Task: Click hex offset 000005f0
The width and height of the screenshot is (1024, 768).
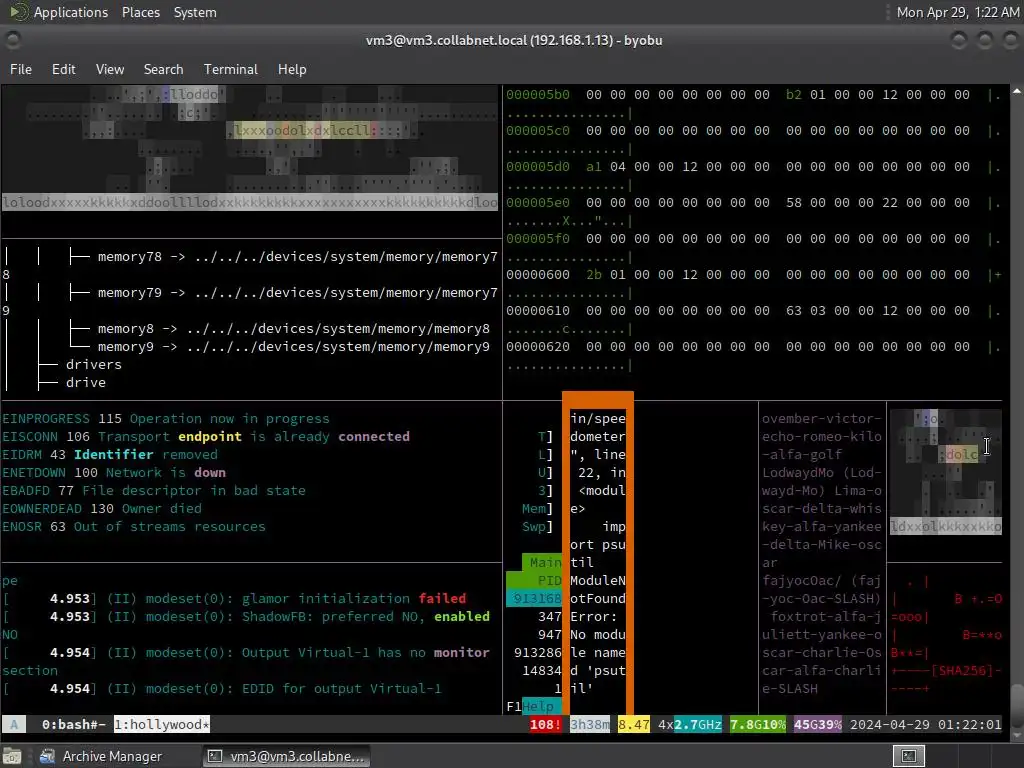Action: coord(537,238)
